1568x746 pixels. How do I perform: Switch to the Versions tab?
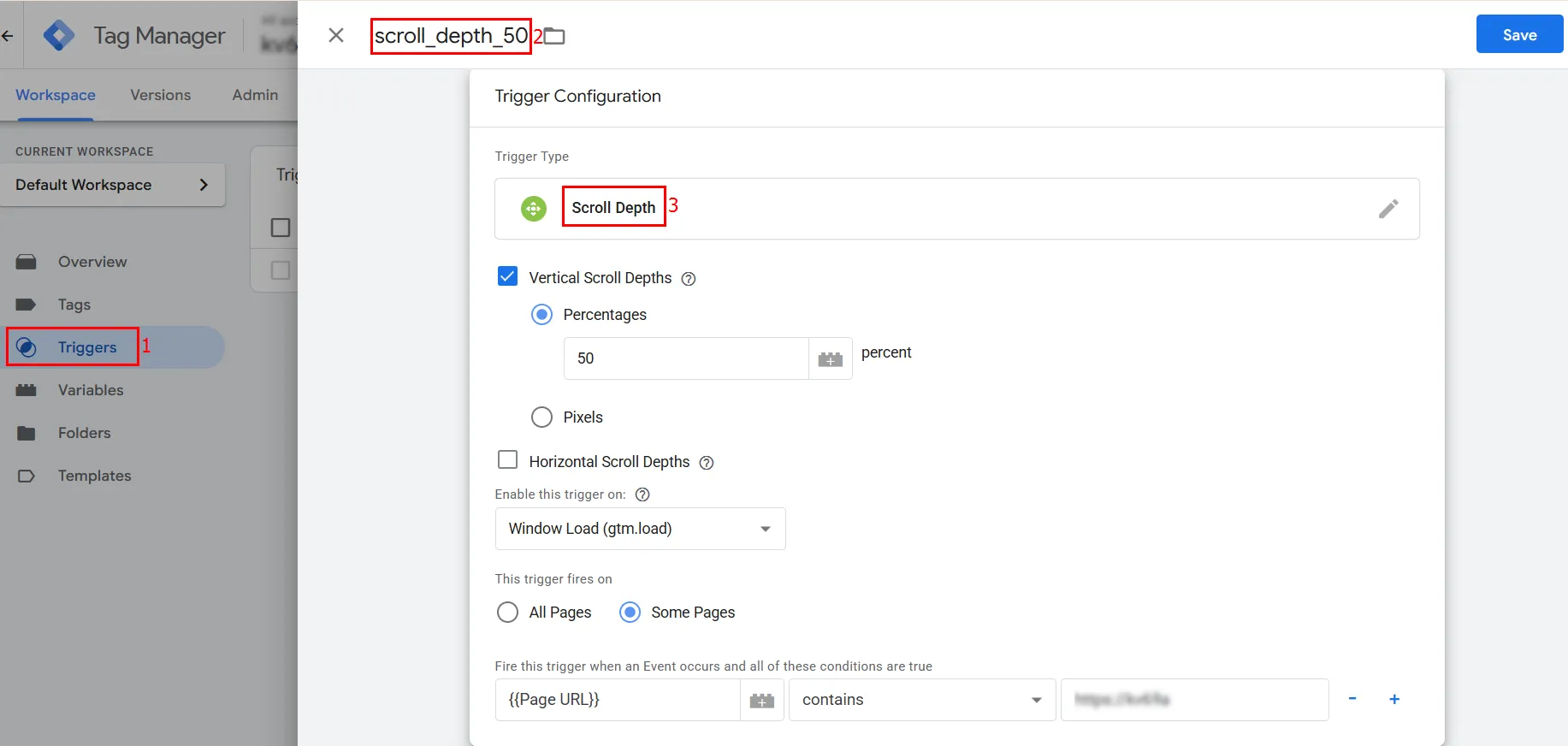[161, 95]
